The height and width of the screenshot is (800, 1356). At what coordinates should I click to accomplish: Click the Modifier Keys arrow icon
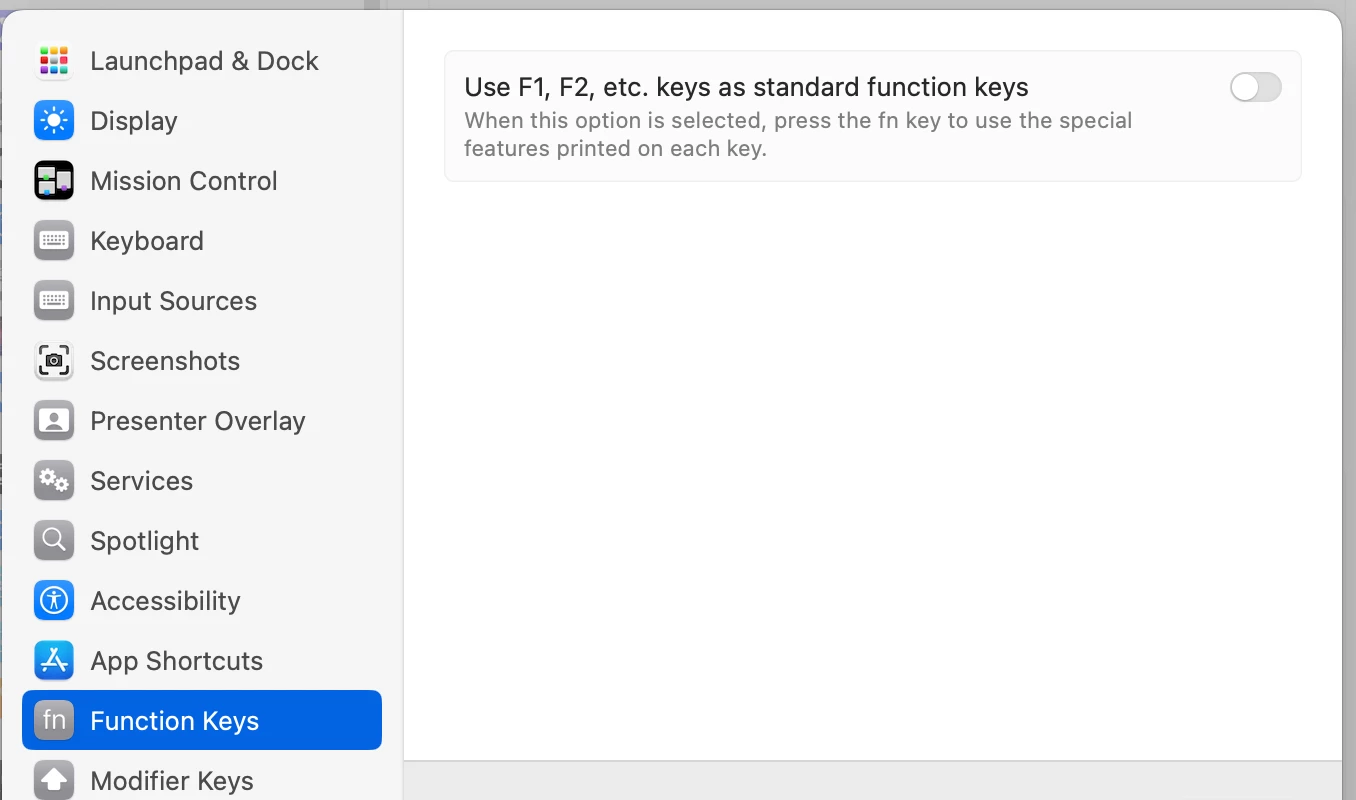(x=54, y=780)
